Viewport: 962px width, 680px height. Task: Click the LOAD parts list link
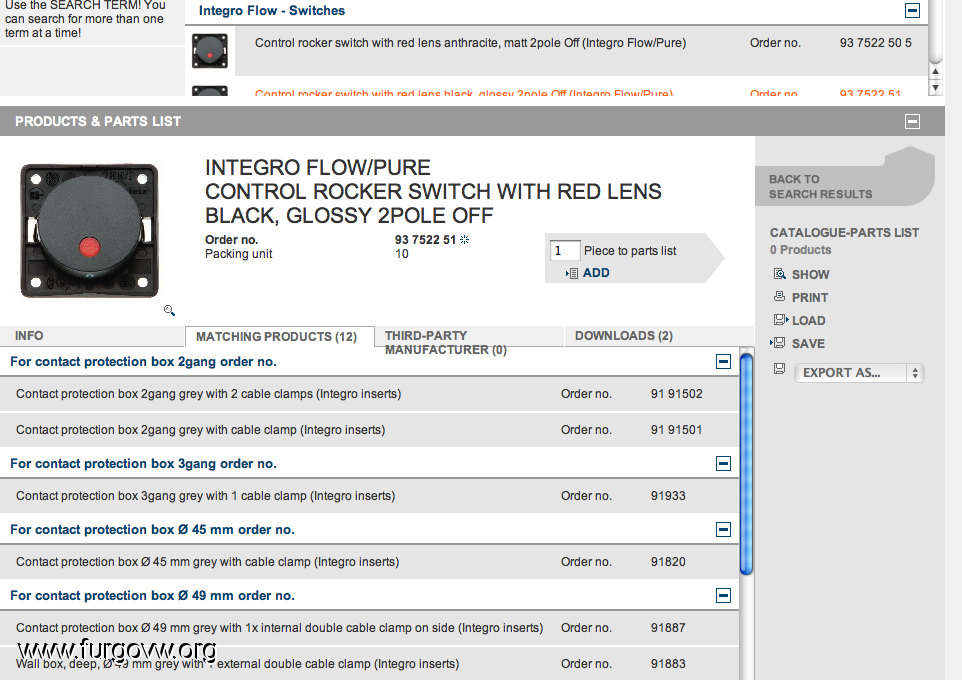(x=809, y=320)
